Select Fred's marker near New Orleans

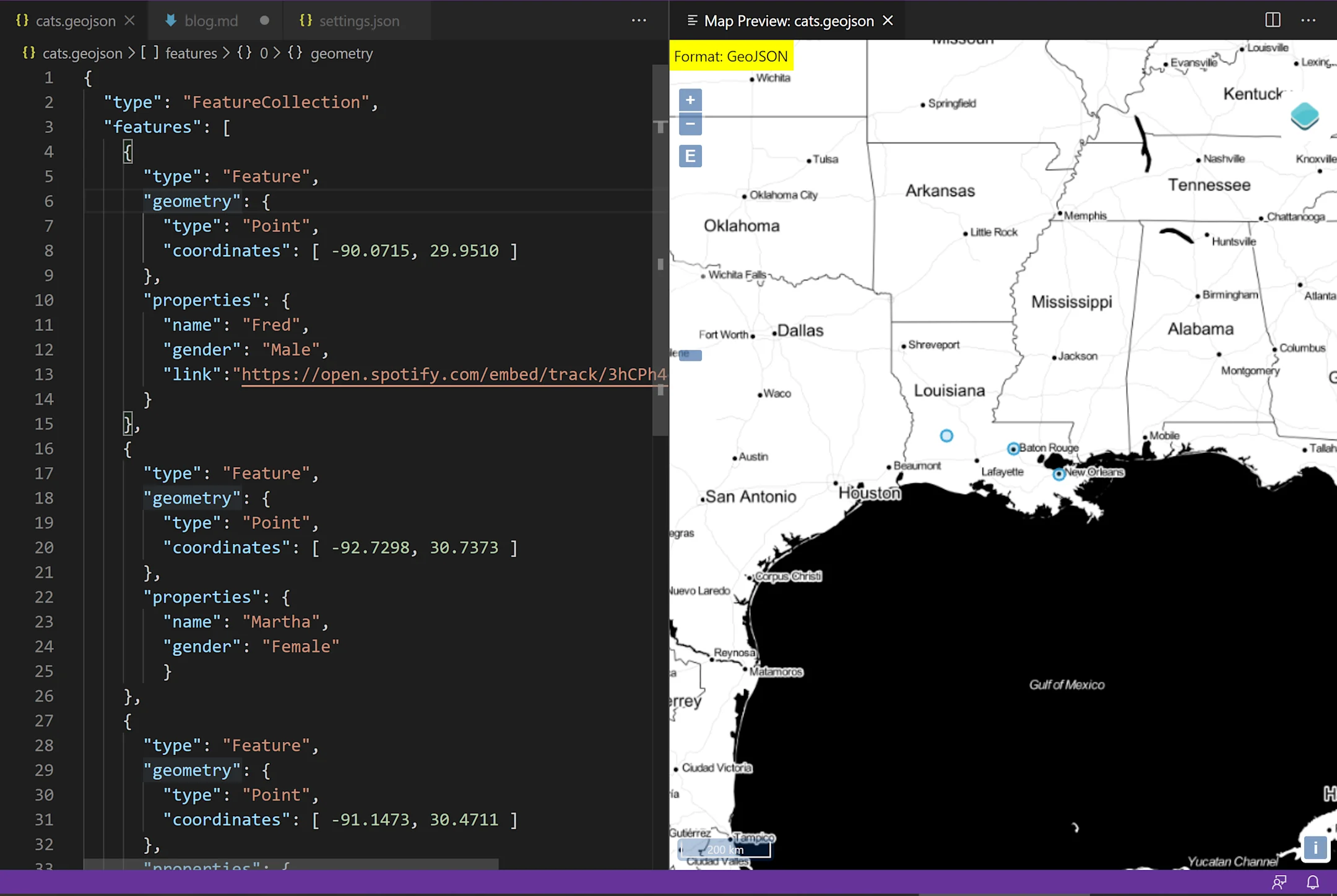coord(1060,474)
